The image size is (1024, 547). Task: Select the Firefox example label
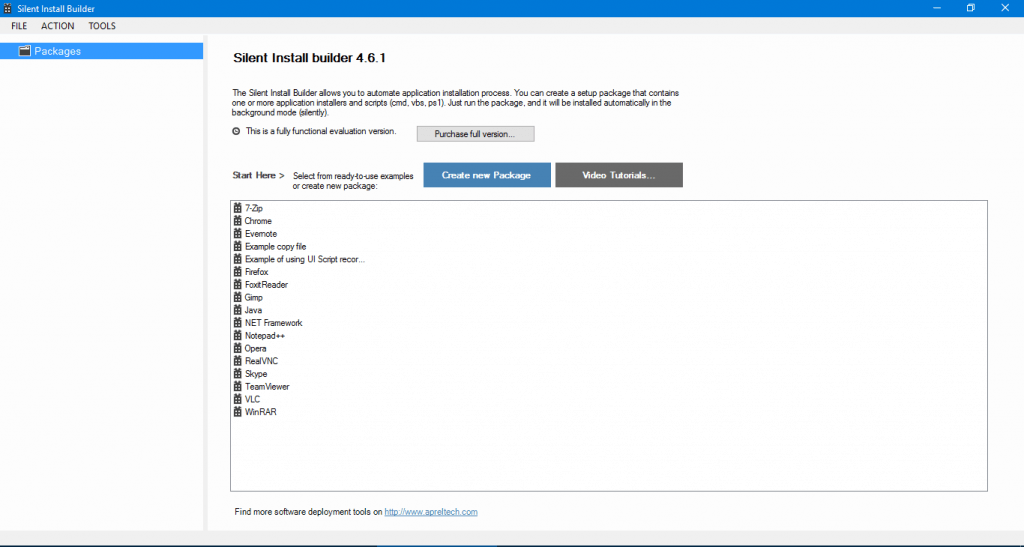(257, 272)
